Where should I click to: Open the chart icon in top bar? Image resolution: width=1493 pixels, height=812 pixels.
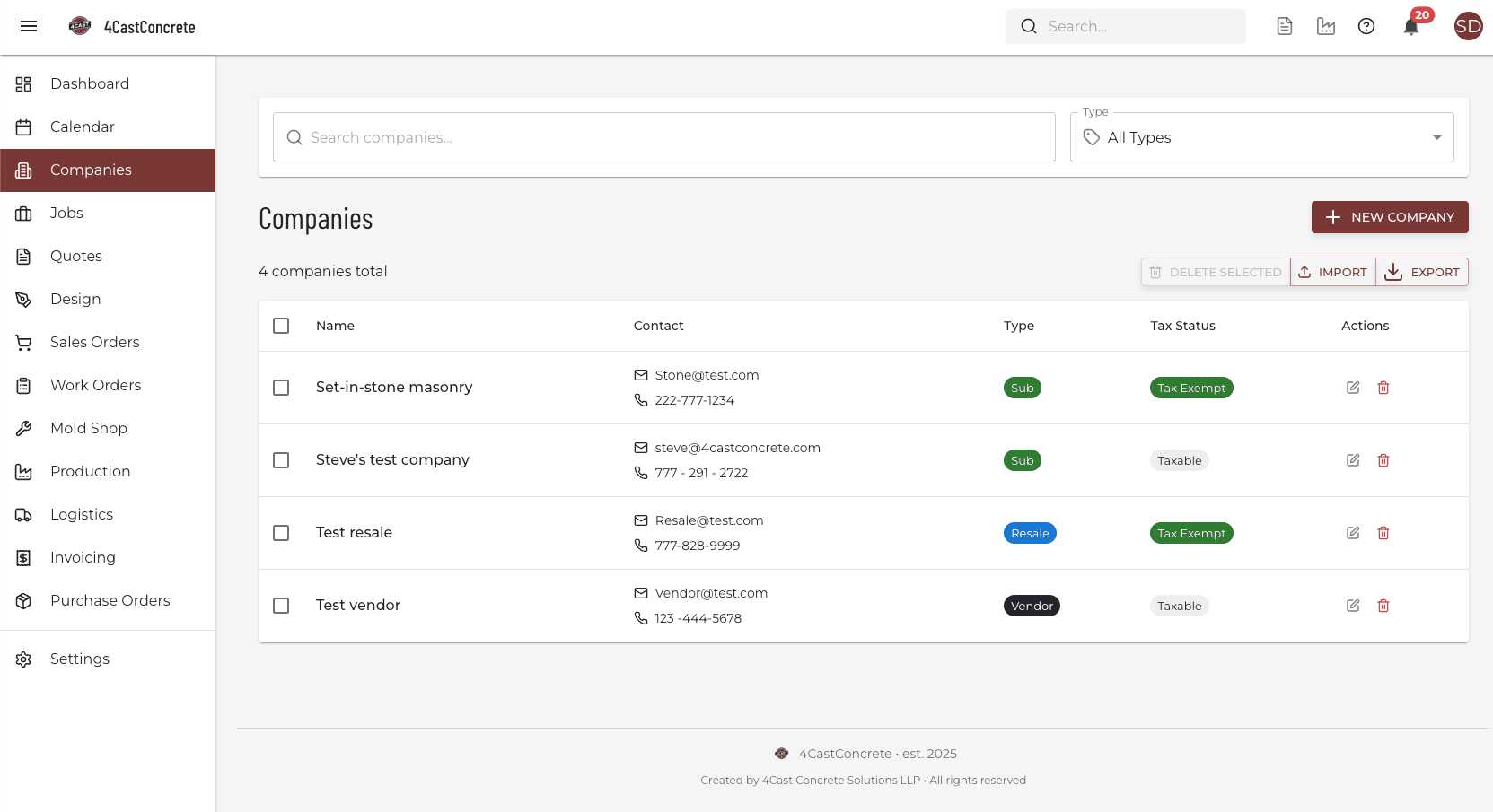coord(1326,27)
